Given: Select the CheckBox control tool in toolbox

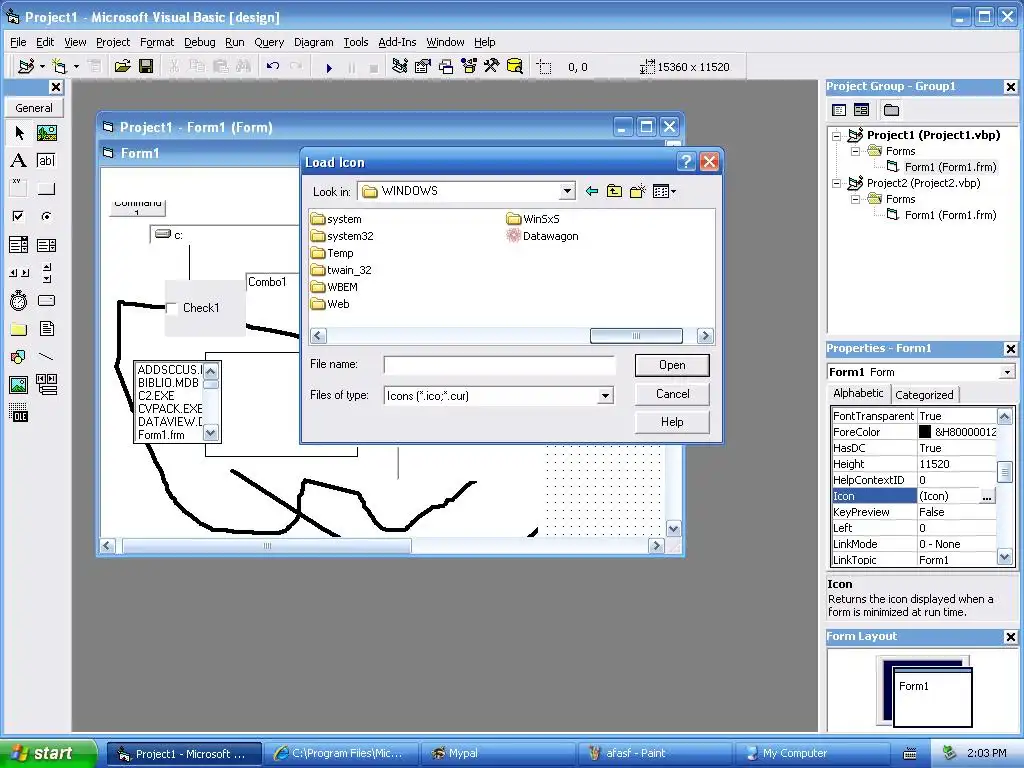Looking at the screenshot, I should (19, 216).
